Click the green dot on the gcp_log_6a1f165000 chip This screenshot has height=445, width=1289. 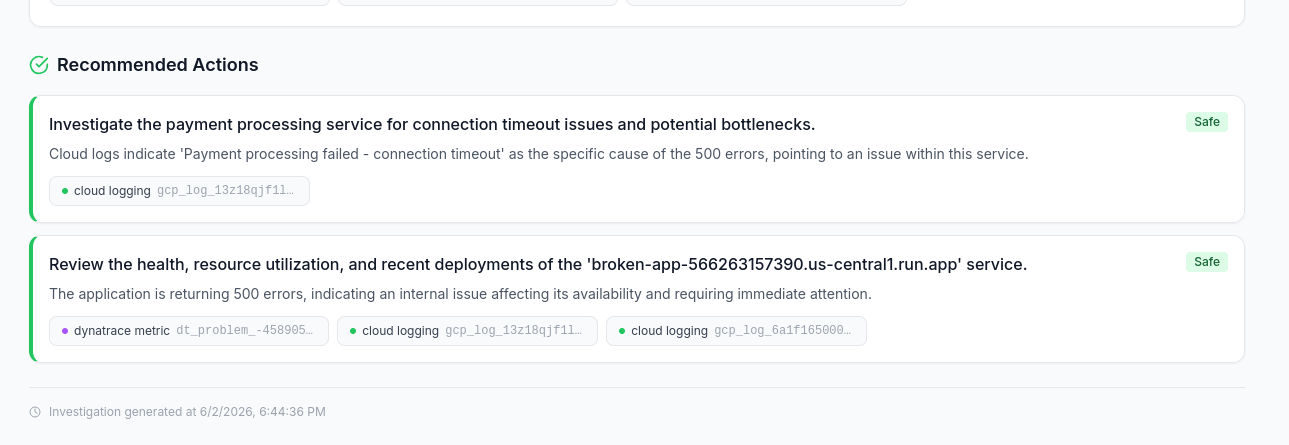click(x=622, y=331)
